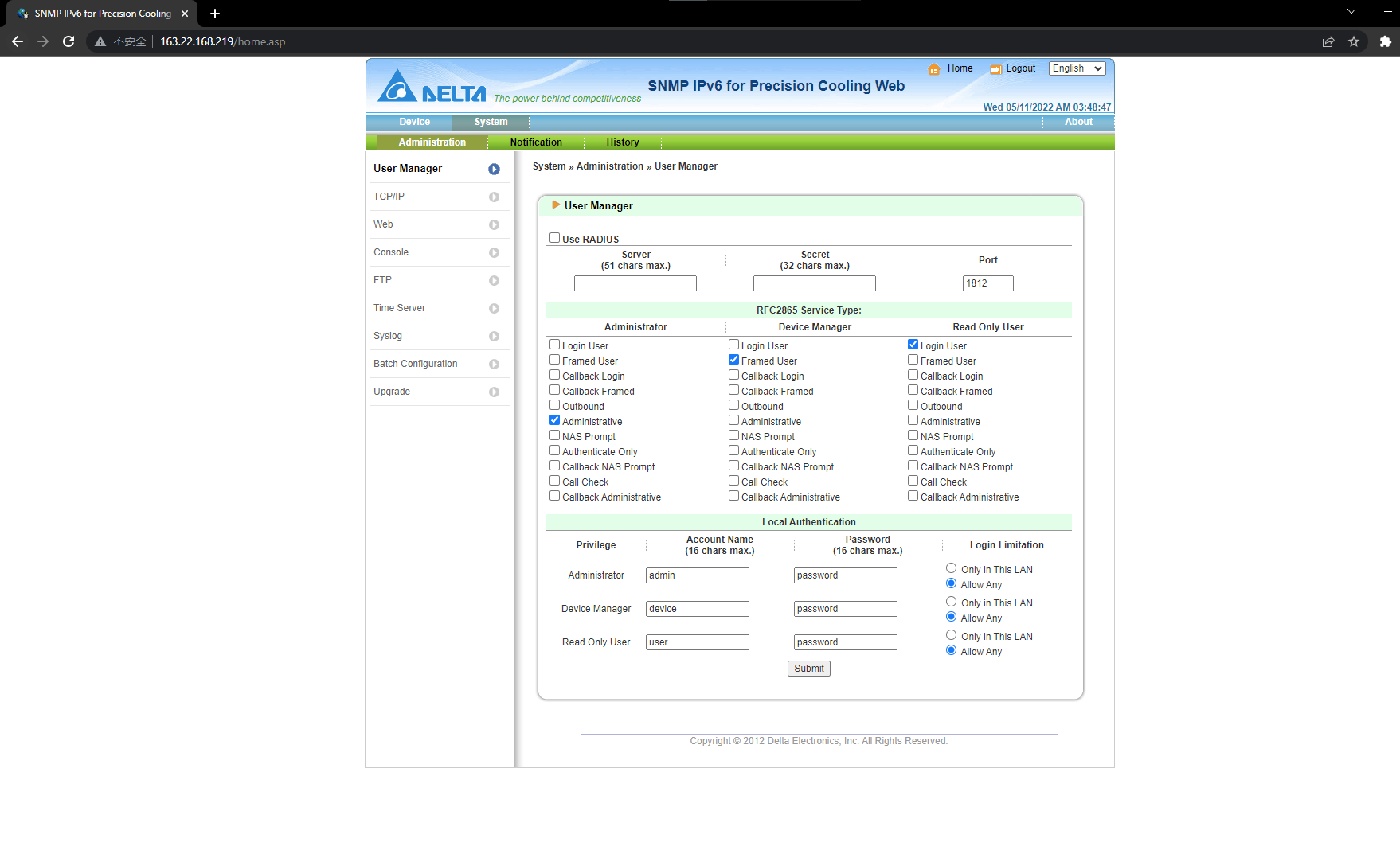This screenshot has width=1400, height=858.
Task: Click arrow icon beside TCP/IP
Action: point(494,197)
